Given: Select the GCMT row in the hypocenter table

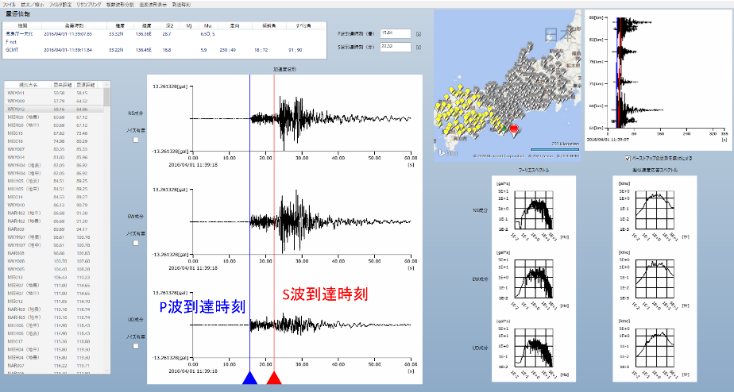Looking at the screenshot, I should click(164, 50).
